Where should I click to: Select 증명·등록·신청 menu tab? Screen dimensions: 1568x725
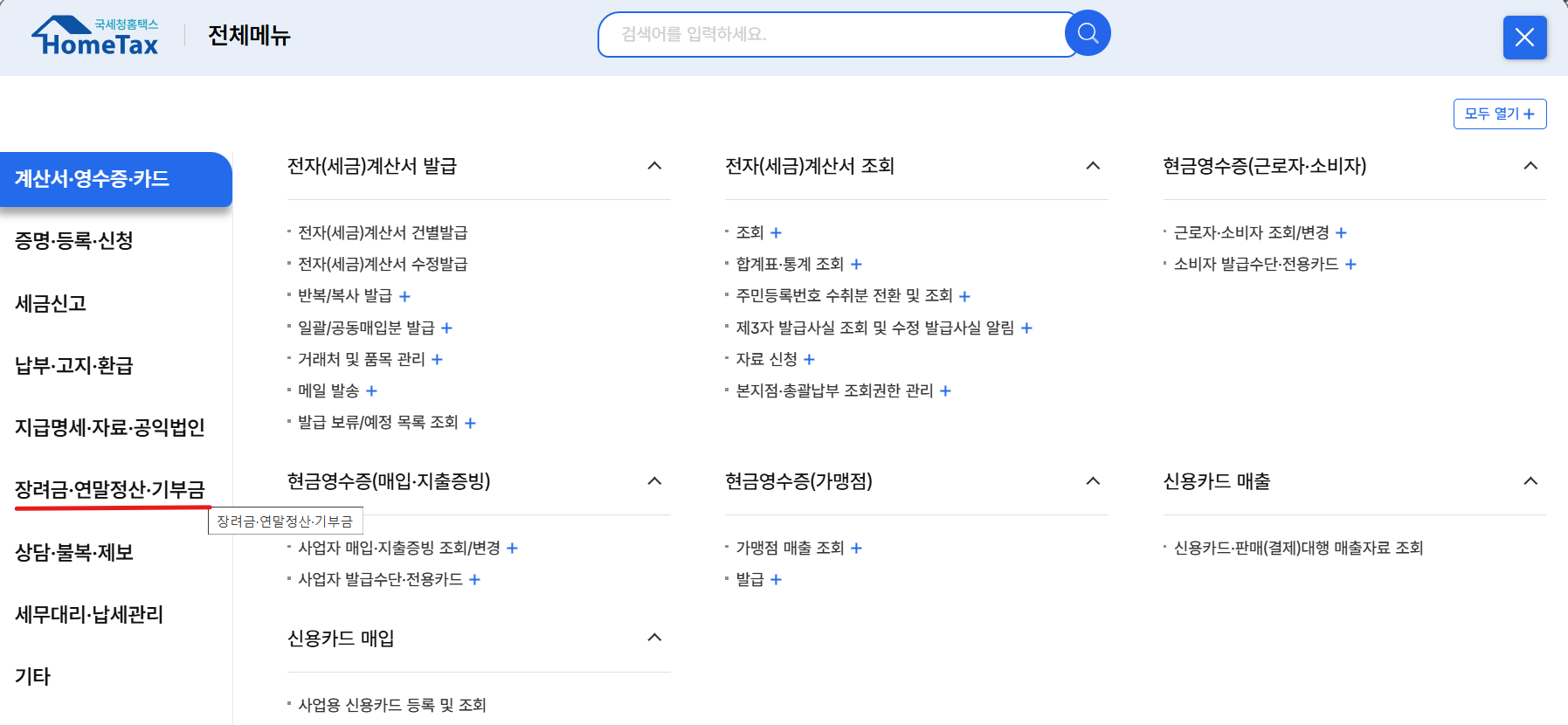click(x=74, y=241)
